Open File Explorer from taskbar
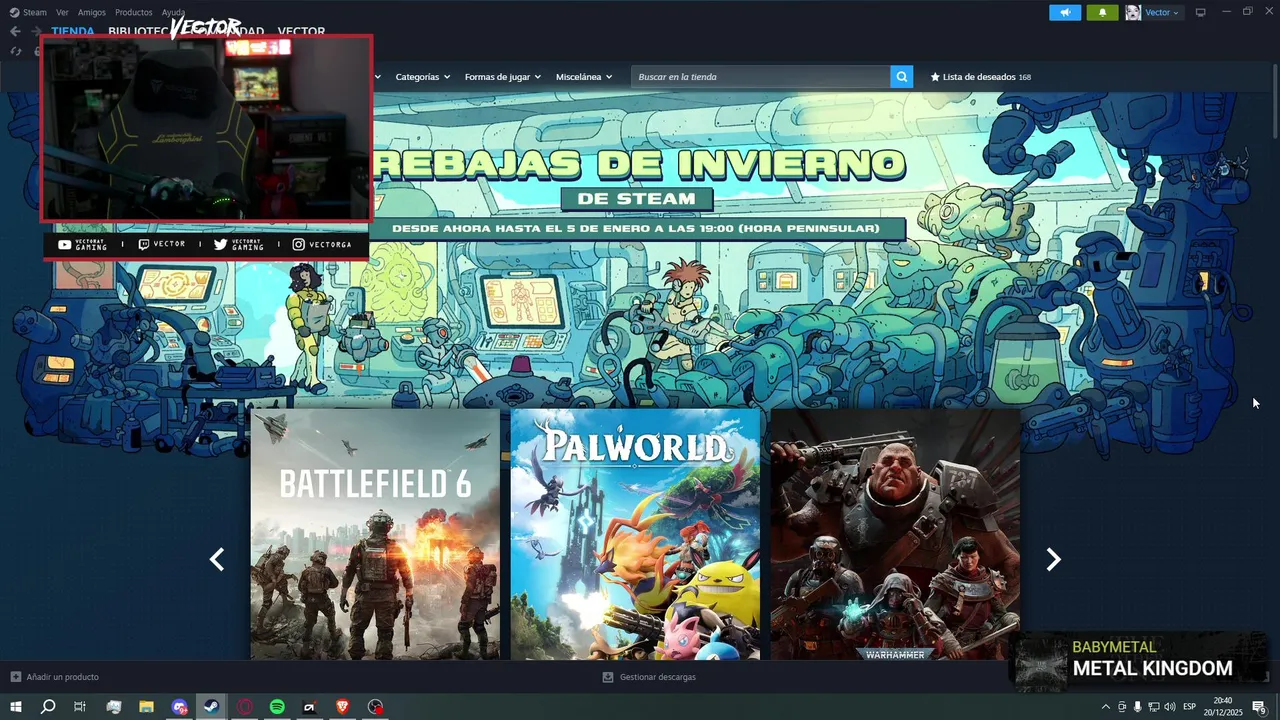This screenshot has width=1280, height=720. (x=146, y=707)
